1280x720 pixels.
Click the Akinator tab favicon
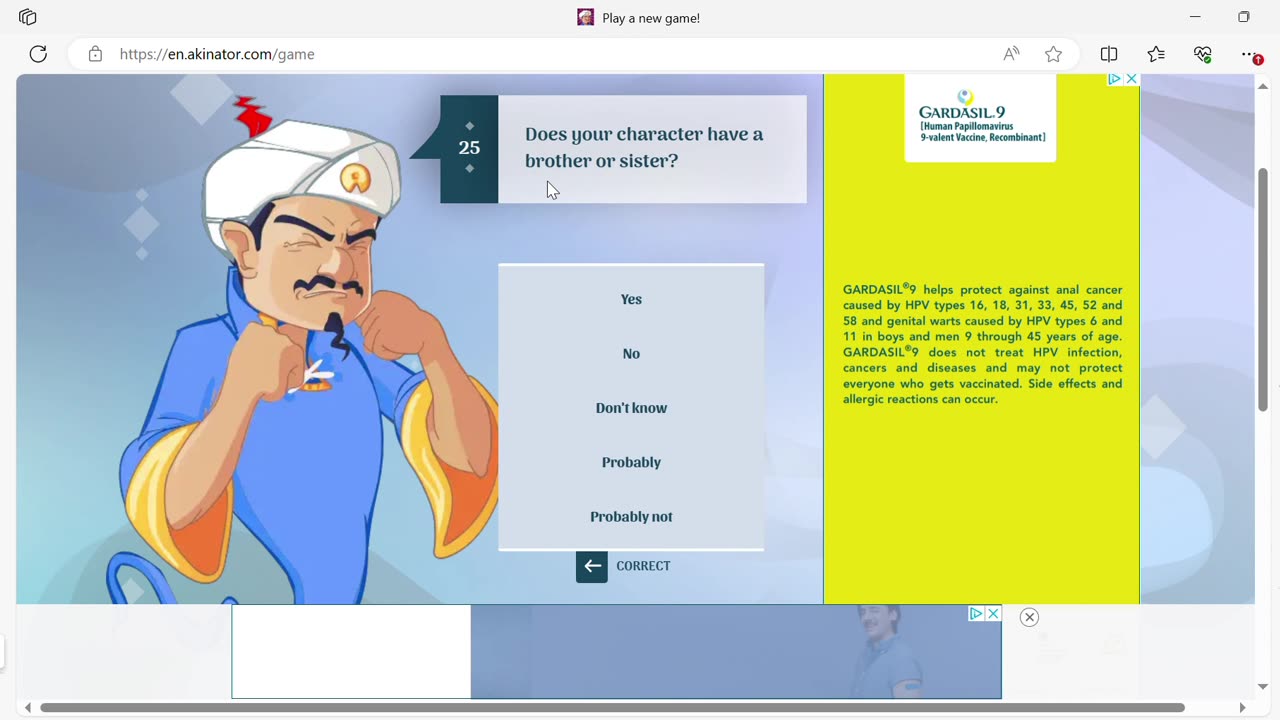point(586,17)
